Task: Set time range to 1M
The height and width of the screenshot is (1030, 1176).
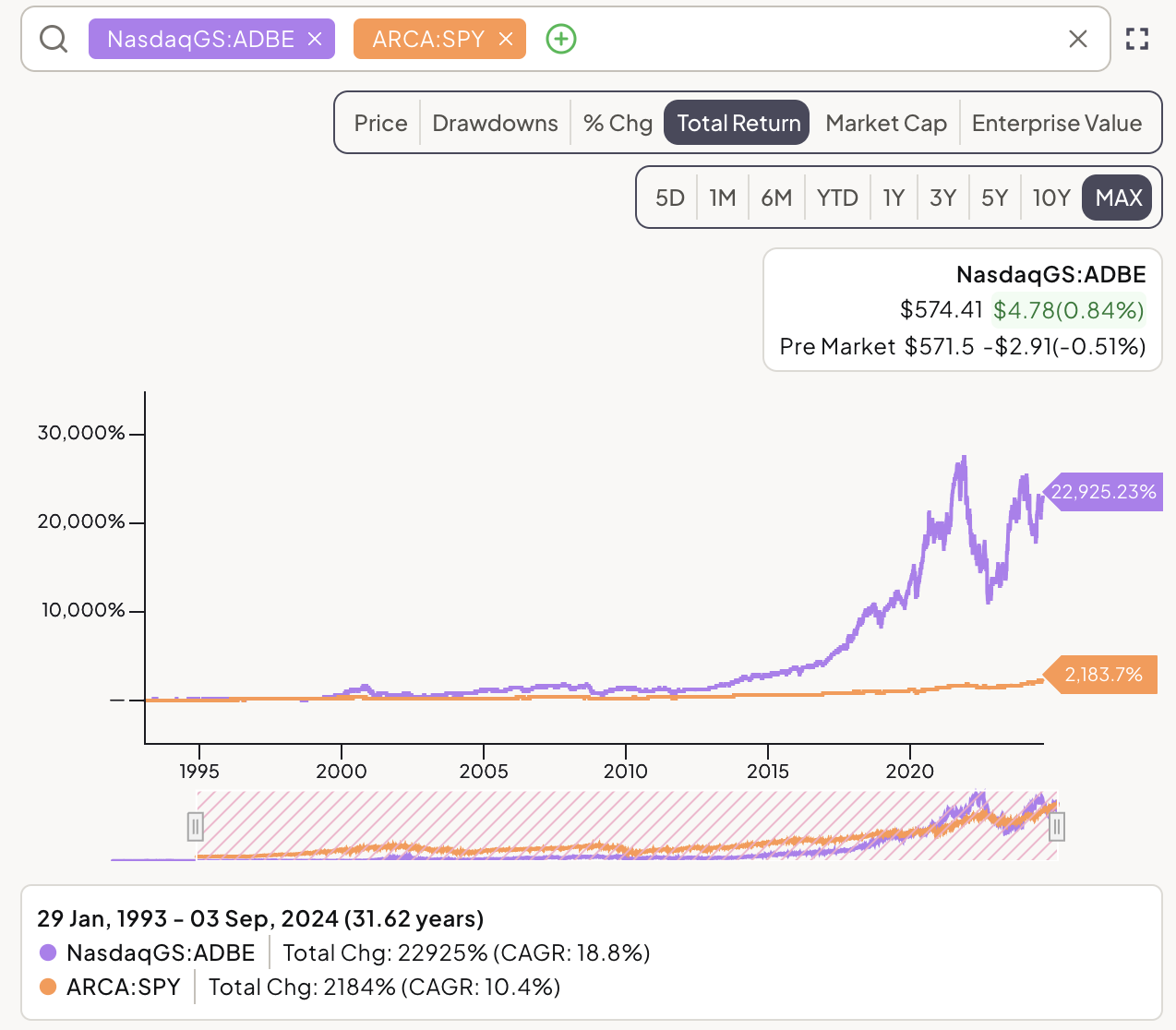Action: (x=722, y=198)
